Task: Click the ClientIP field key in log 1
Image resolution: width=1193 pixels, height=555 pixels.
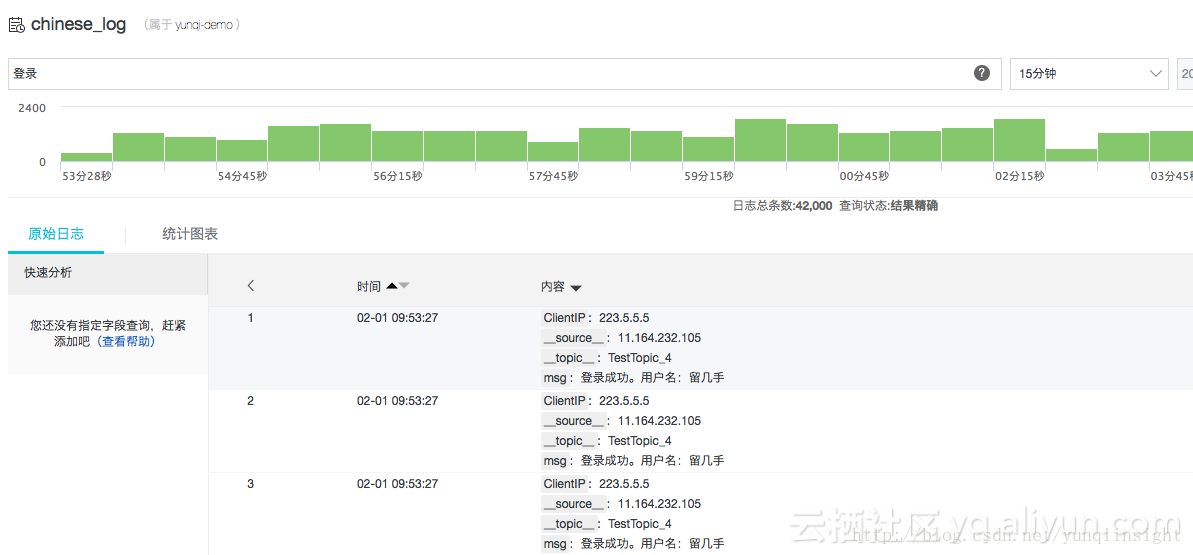Action: [x=564, y=317]
